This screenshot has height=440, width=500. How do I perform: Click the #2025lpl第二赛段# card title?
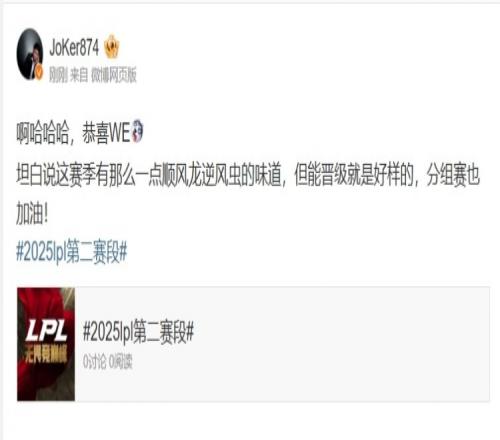tap(138, 332)
